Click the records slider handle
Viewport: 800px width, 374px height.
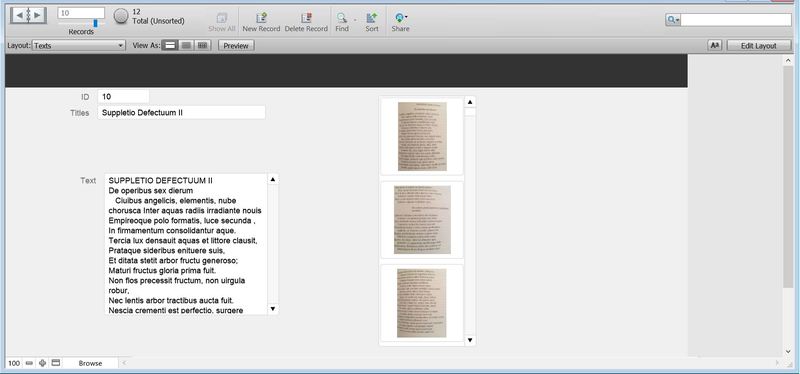(x=95, y=23)
